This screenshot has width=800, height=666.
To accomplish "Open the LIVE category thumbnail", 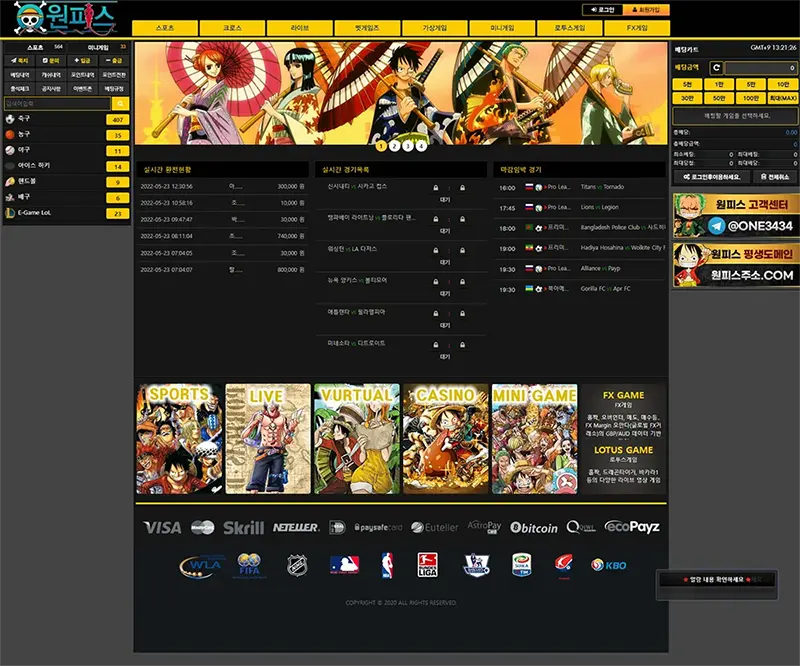I will pos(268,439).
